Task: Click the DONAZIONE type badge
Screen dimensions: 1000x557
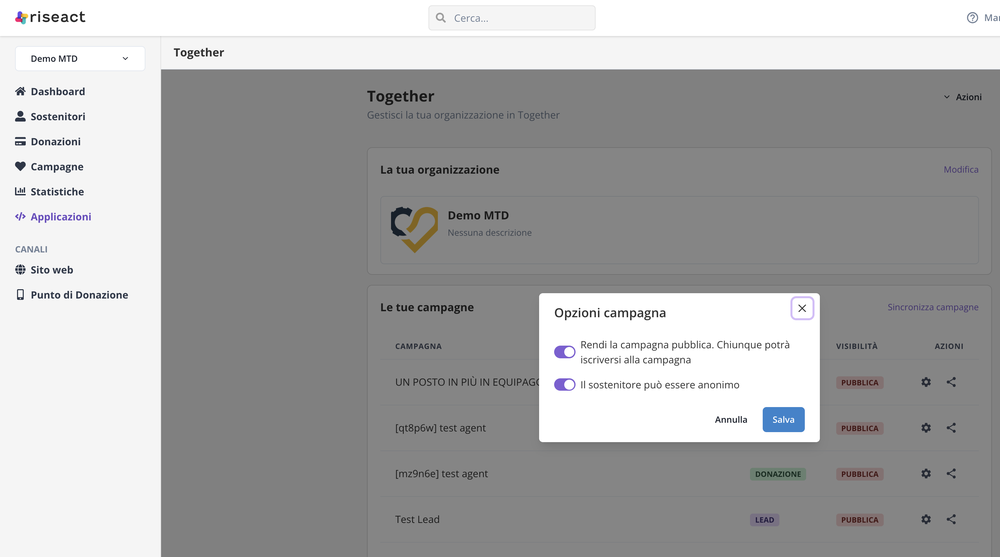Action: pos(777,474)
